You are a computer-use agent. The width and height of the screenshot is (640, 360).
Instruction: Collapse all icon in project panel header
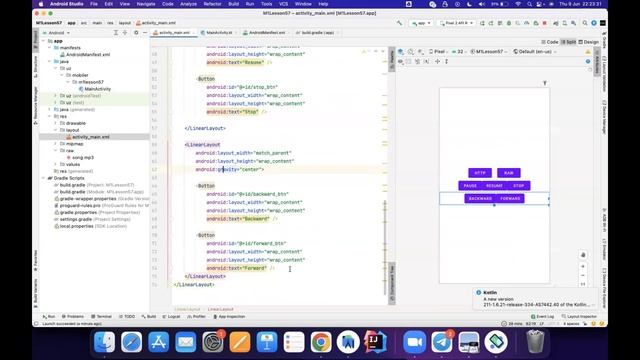pos(125,33)
